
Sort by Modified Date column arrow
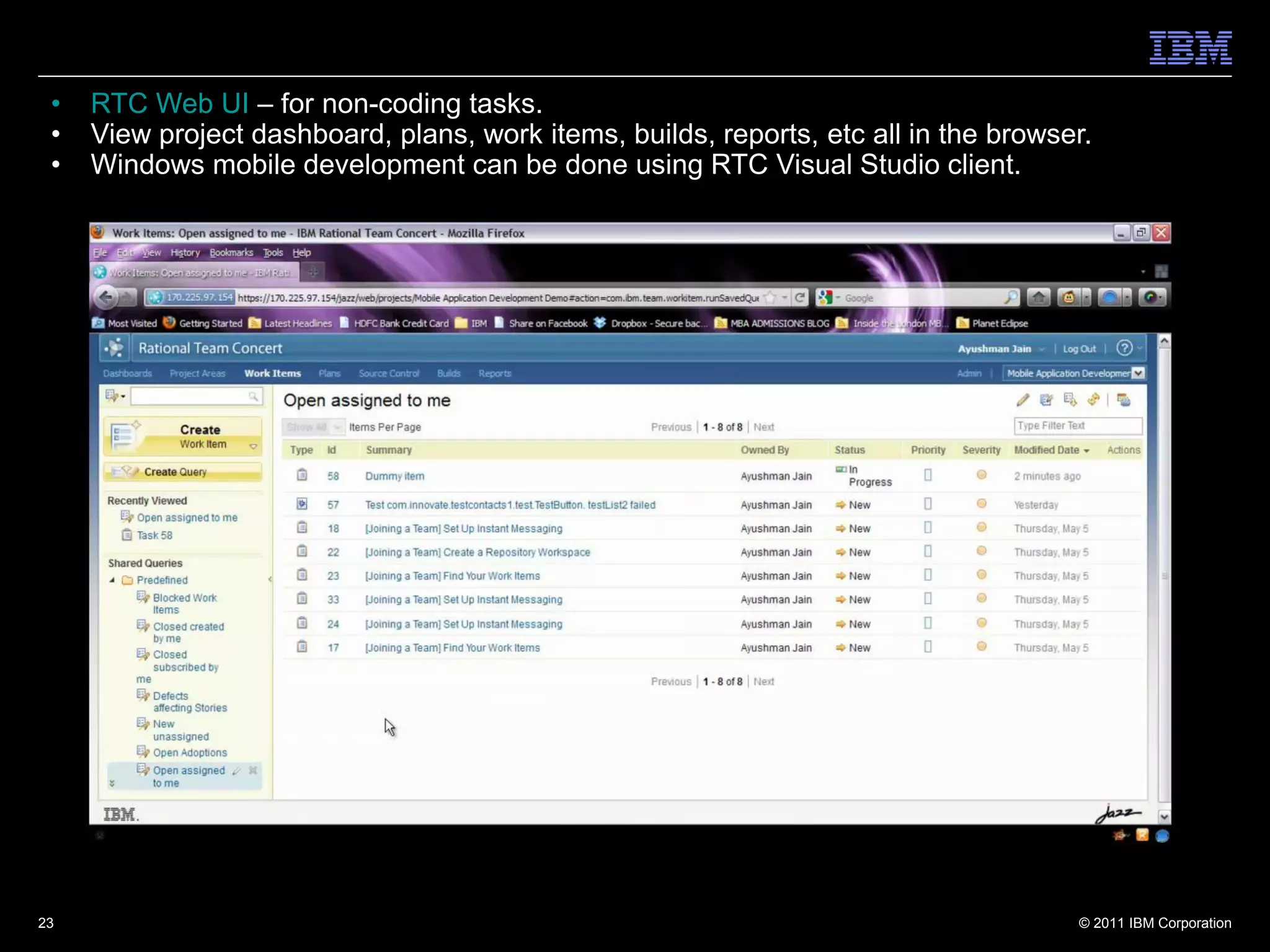pyautogui.click(x=1086, y=451)
